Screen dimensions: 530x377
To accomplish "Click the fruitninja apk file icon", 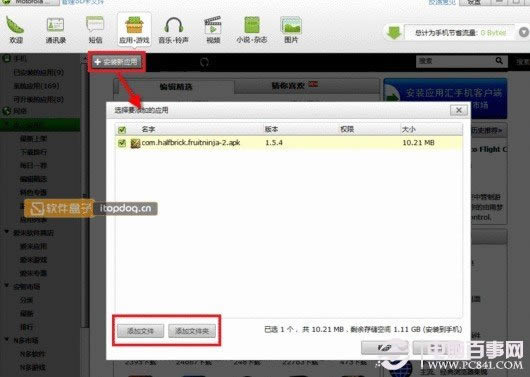I will 135,143.
